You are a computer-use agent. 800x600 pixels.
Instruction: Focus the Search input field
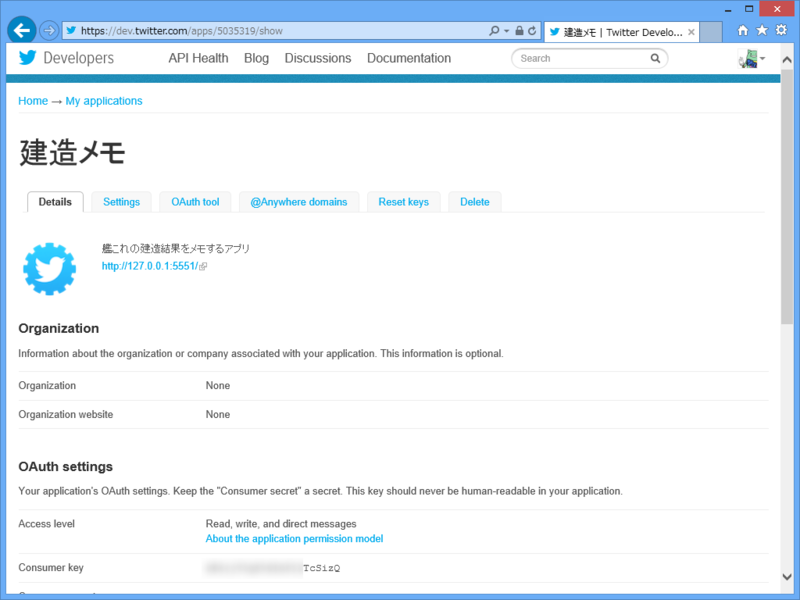[582, 58]
